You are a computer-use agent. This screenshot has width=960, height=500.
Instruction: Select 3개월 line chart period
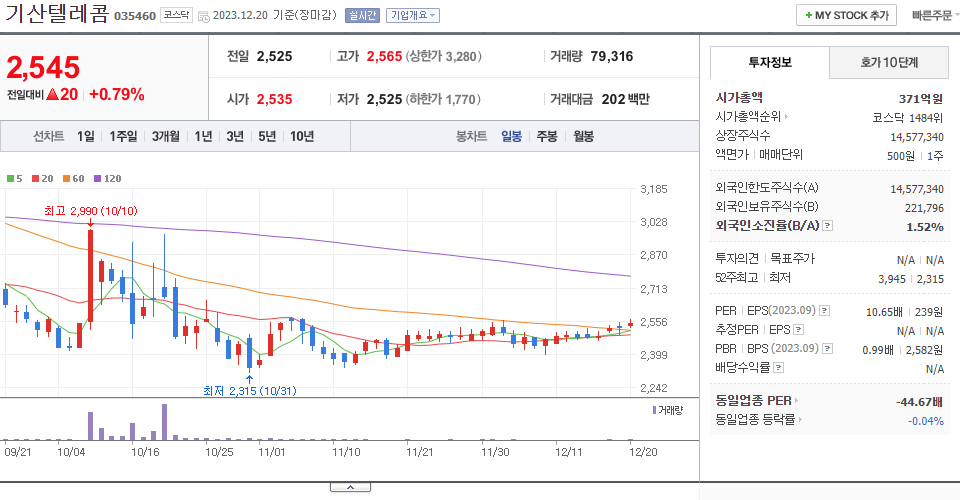(165, 136)
